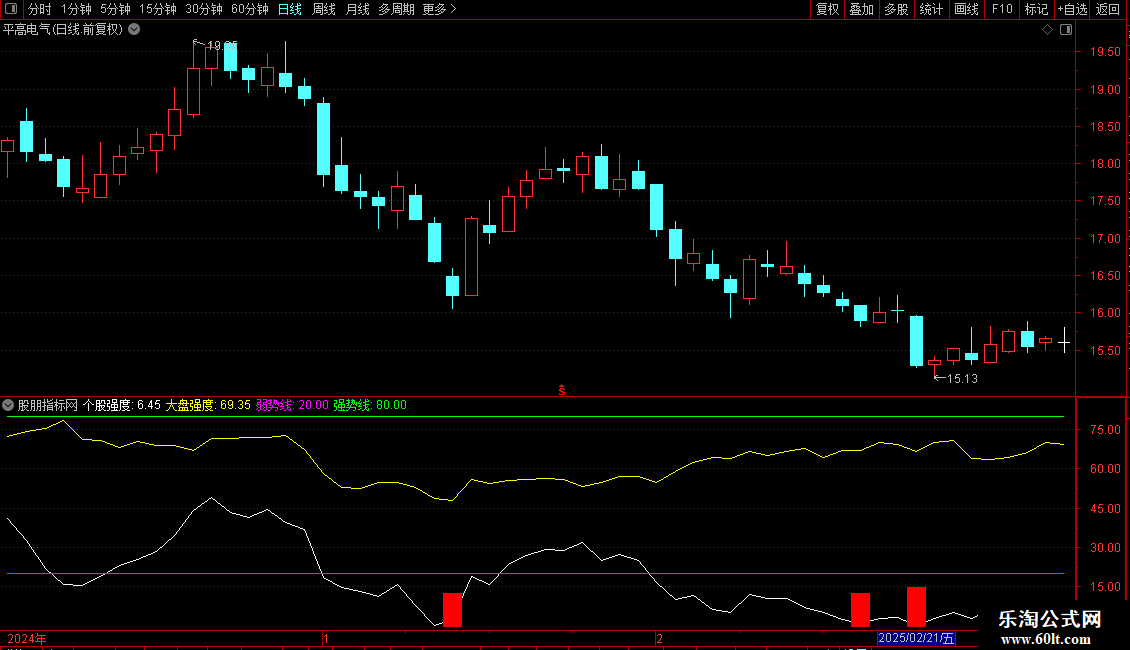Screen dimensions: 1130x650
Task: Click the diamond icon above the price axis
Action: pyautogui.click(x=1047, y=30)
